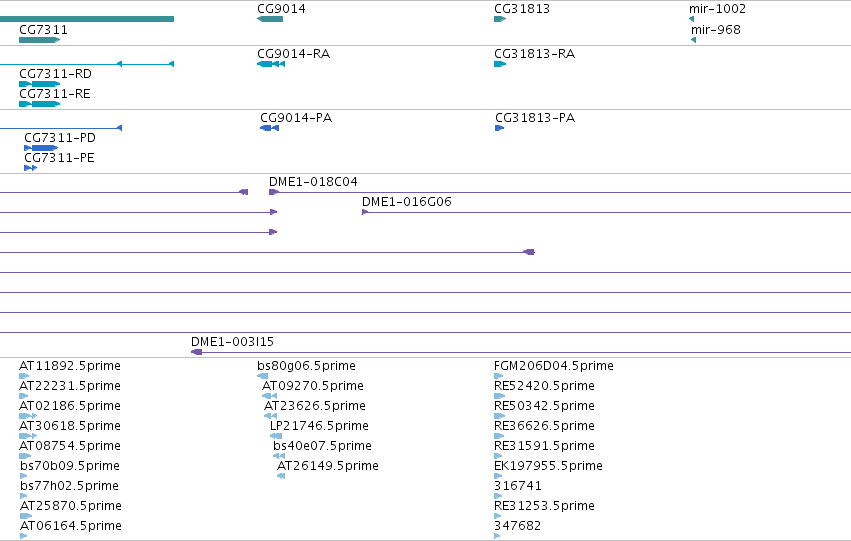Select the CG31813-PA protein arrow
851x541 pixels.
coord(499,128)
